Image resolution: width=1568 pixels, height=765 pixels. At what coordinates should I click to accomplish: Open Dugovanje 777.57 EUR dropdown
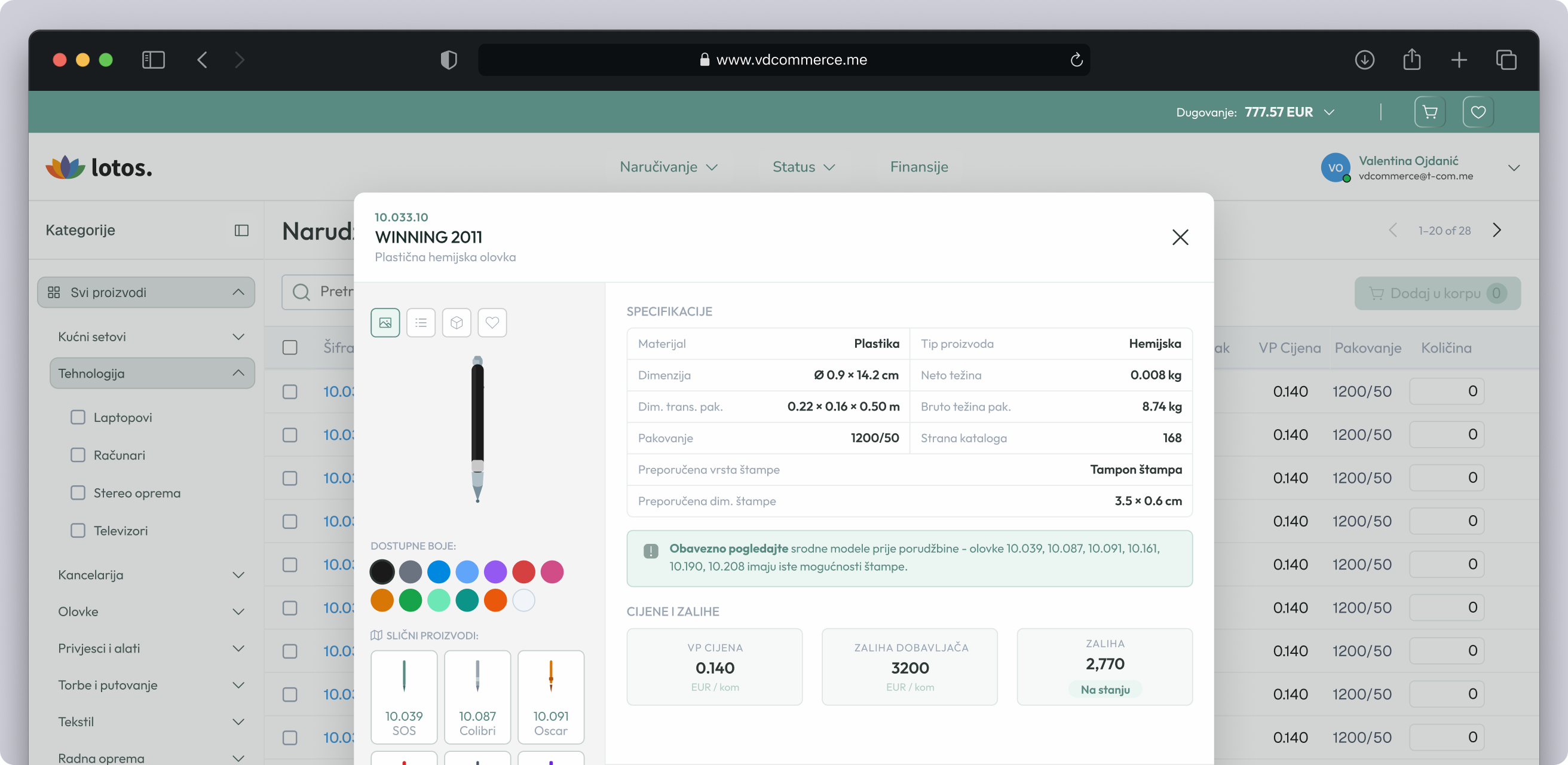point(1255,112)
